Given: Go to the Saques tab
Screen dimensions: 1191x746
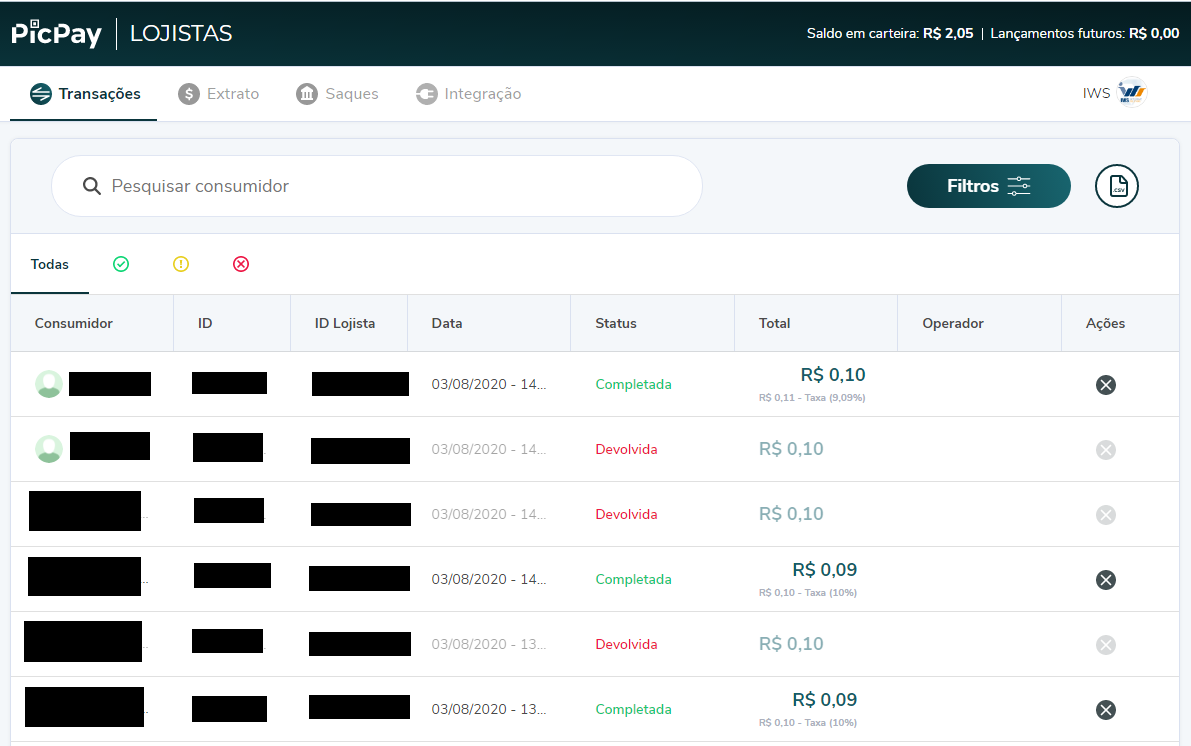Looking at the screenshot, I should (338, 94).
